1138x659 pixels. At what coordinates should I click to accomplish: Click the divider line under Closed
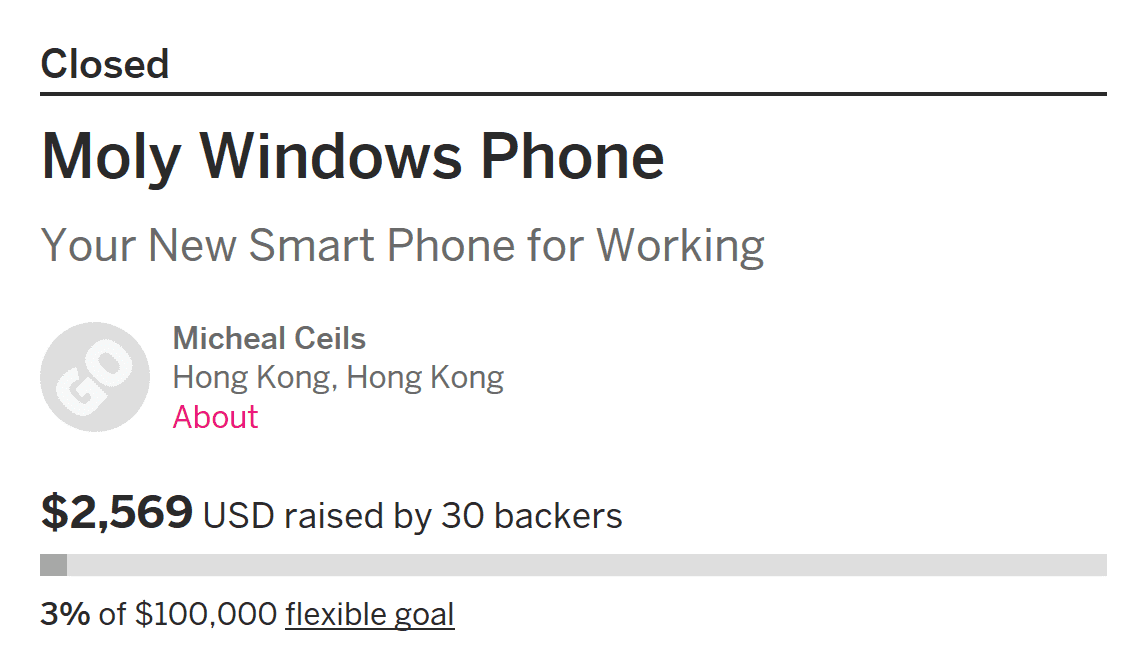click(x=573, y=94)
